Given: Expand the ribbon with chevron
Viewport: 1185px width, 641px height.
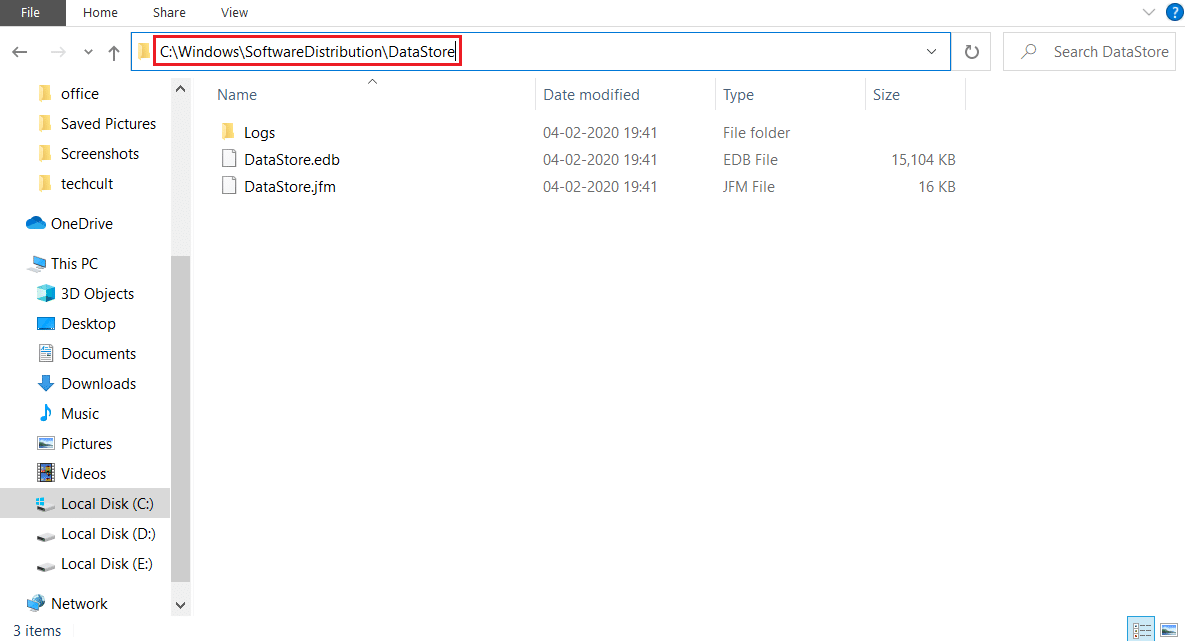Looking at the screenshot, I should pos(1149,12).
